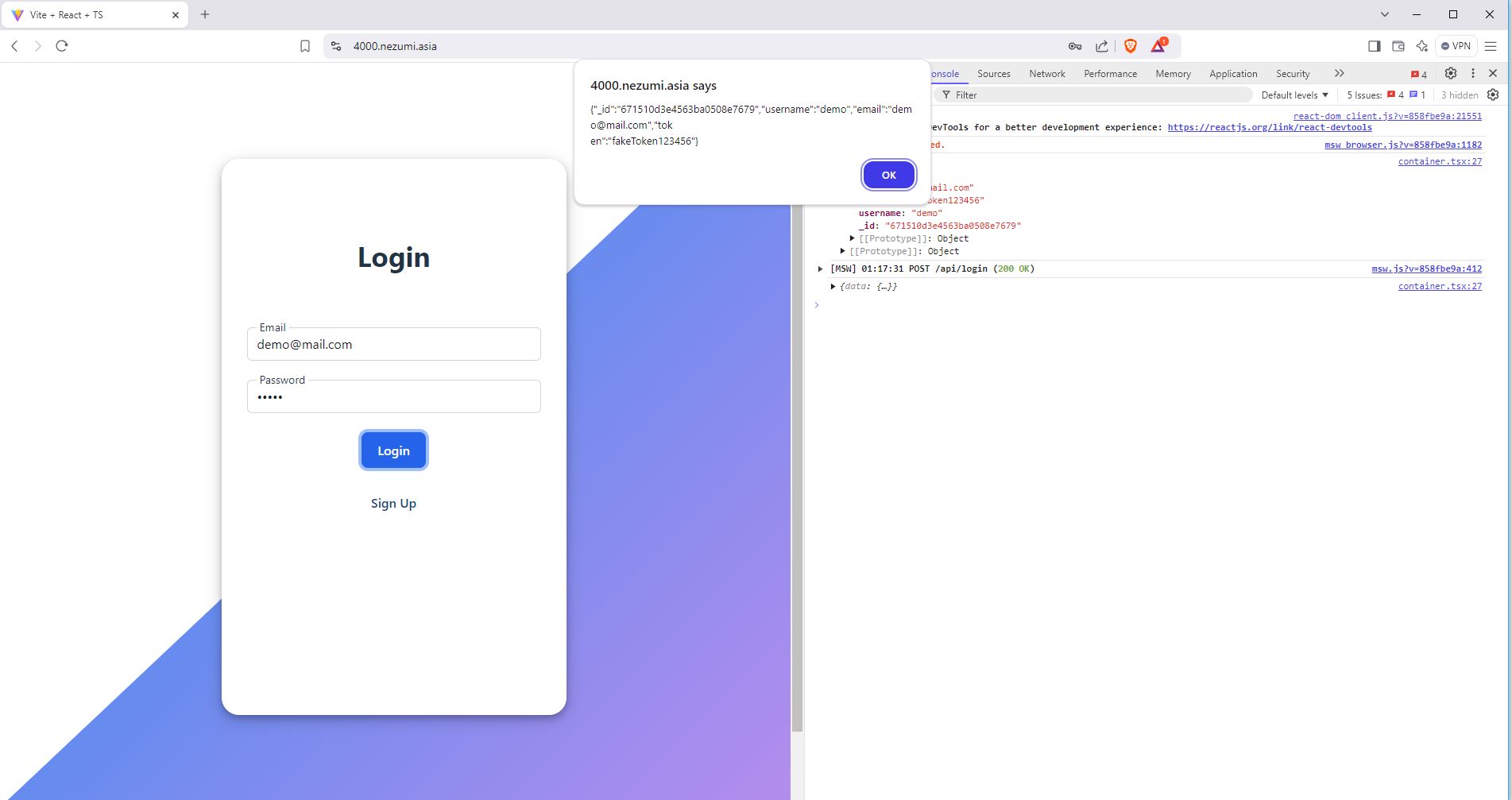Switch to the Application tab
1512x800 pixels.
coord(1232,74)
